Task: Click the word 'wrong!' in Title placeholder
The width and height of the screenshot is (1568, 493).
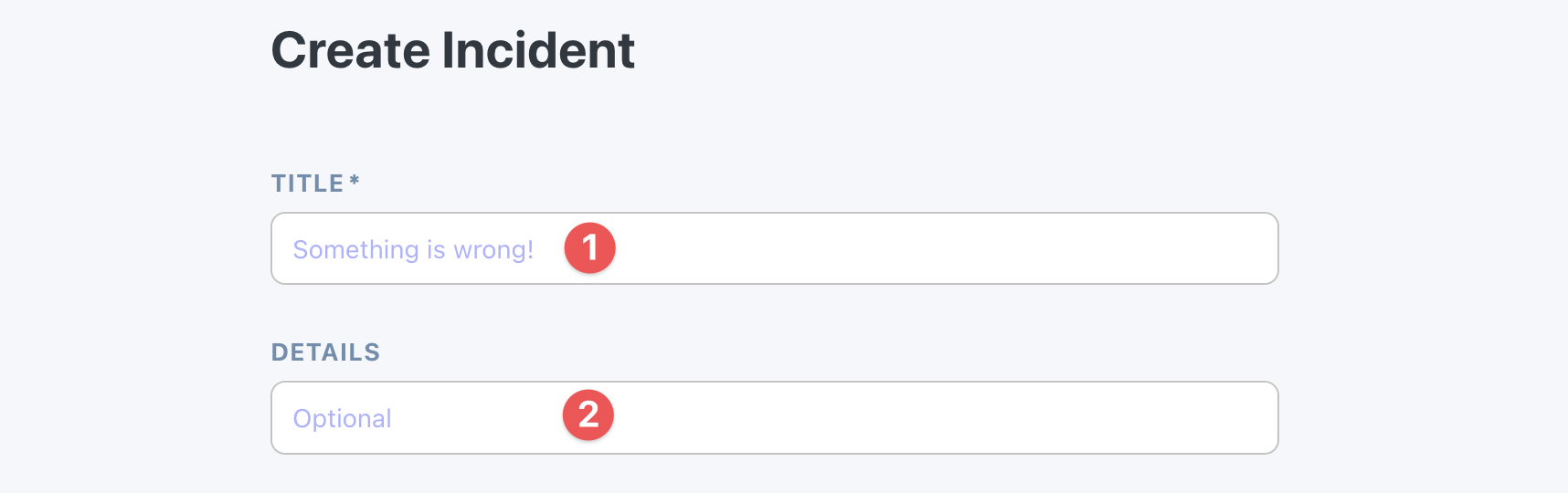Action: (493, 249)
